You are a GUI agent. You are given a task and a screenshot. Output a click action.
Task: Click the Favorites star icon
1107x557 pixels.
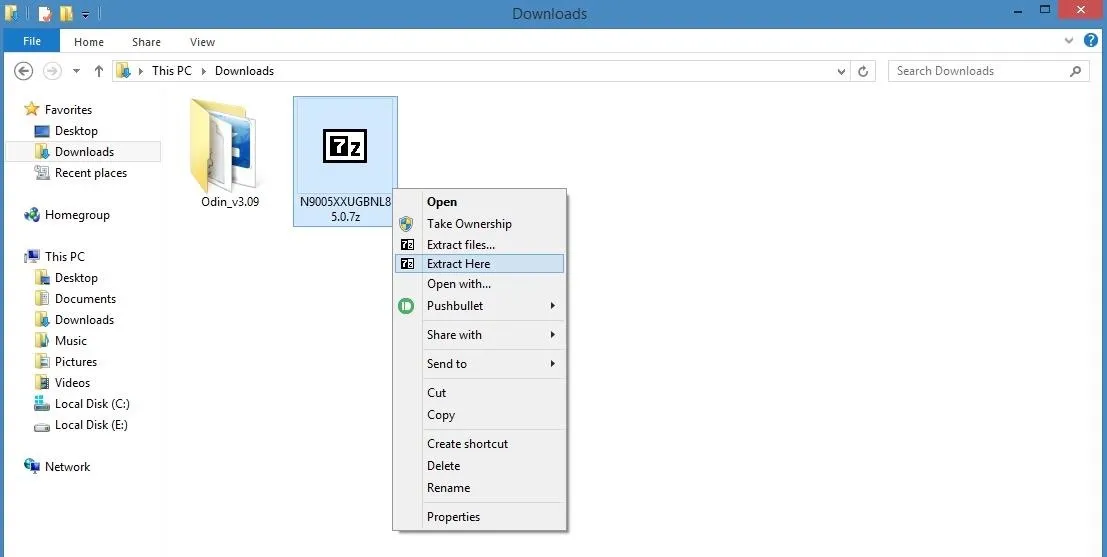pos(32,109)
